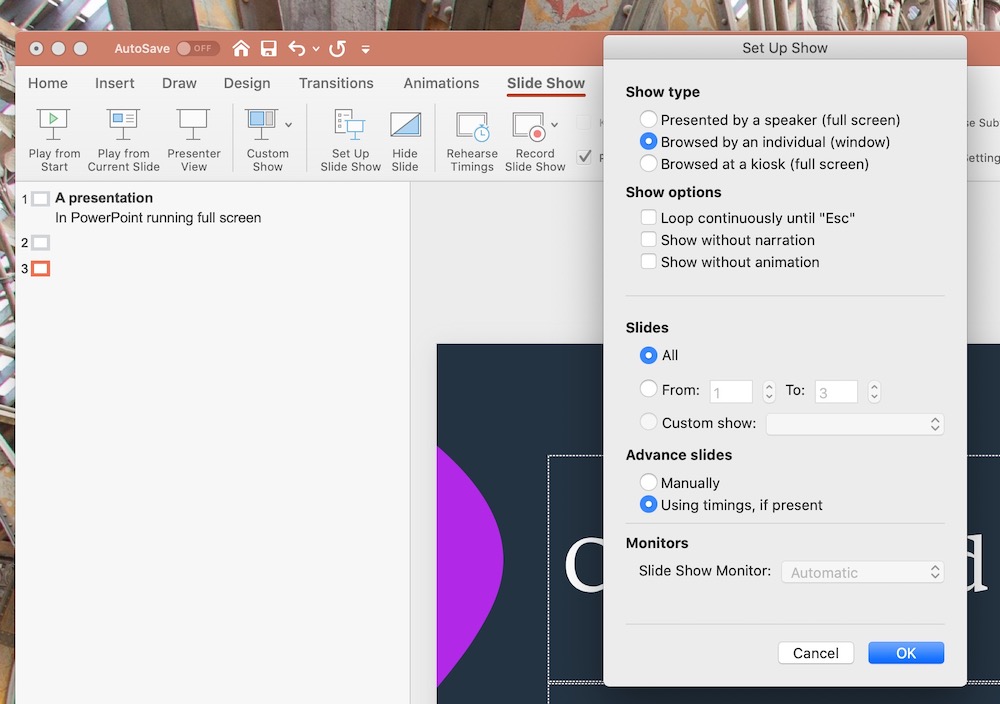Click Cancel in Set Up Show
The width and height of the screenshot is (1000, 704).
(815, 653)
